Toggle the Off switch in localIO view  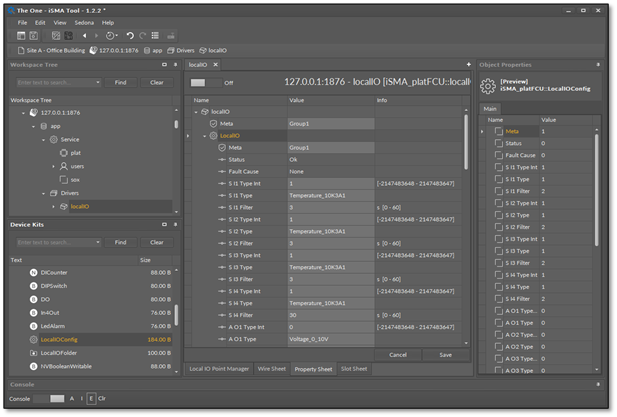point(204,83)
